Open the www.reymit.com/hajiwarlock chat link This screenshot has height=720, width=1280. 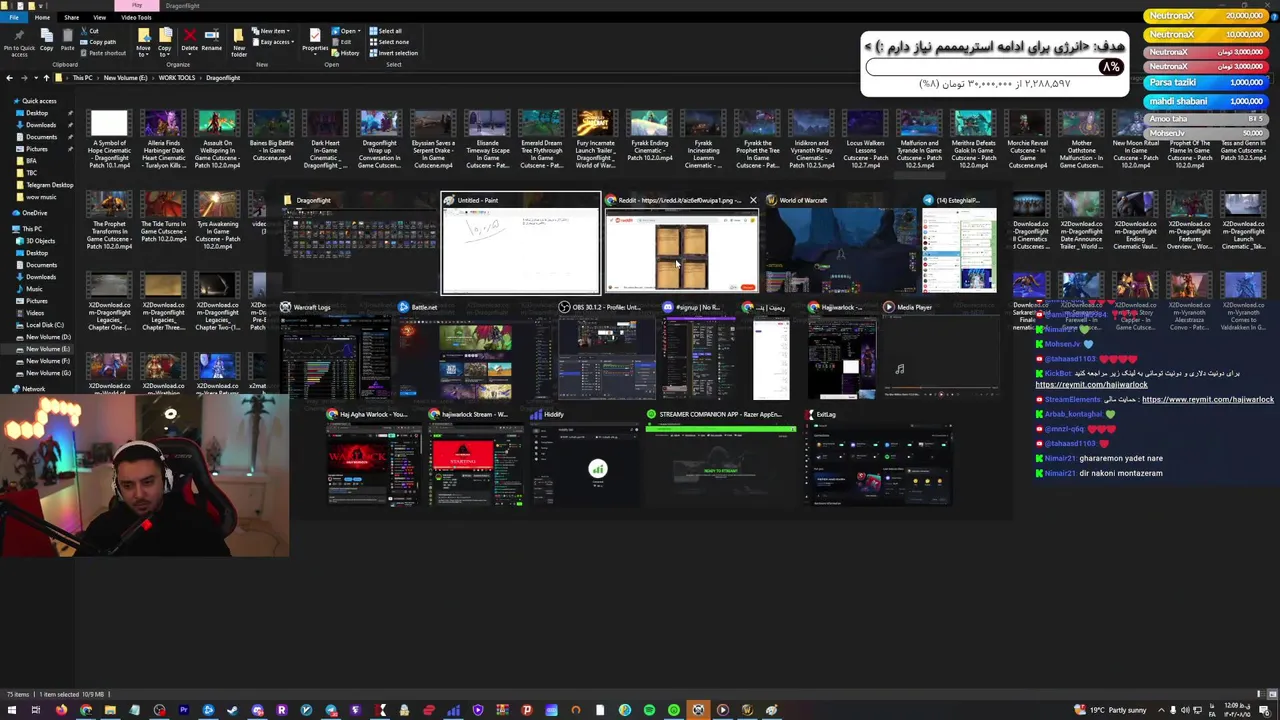tap(1207, 400)
